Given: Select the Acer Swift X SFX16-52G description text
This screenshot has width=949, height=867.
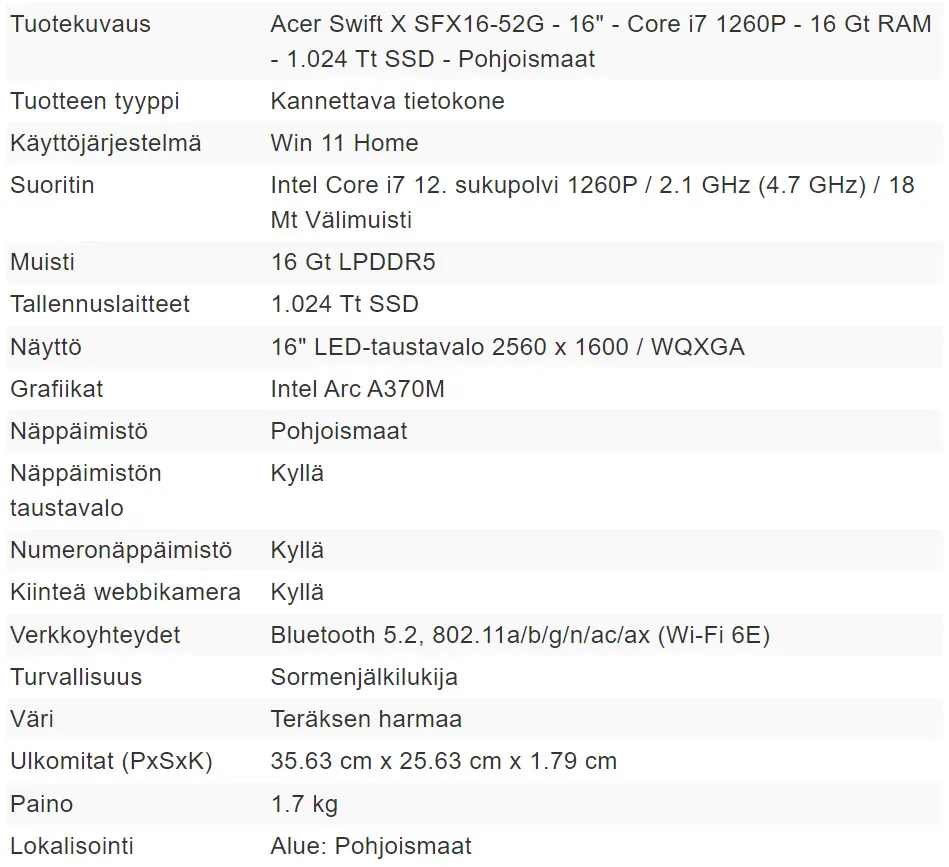Looking at the screenshot, I should click(x=600, y=41).
